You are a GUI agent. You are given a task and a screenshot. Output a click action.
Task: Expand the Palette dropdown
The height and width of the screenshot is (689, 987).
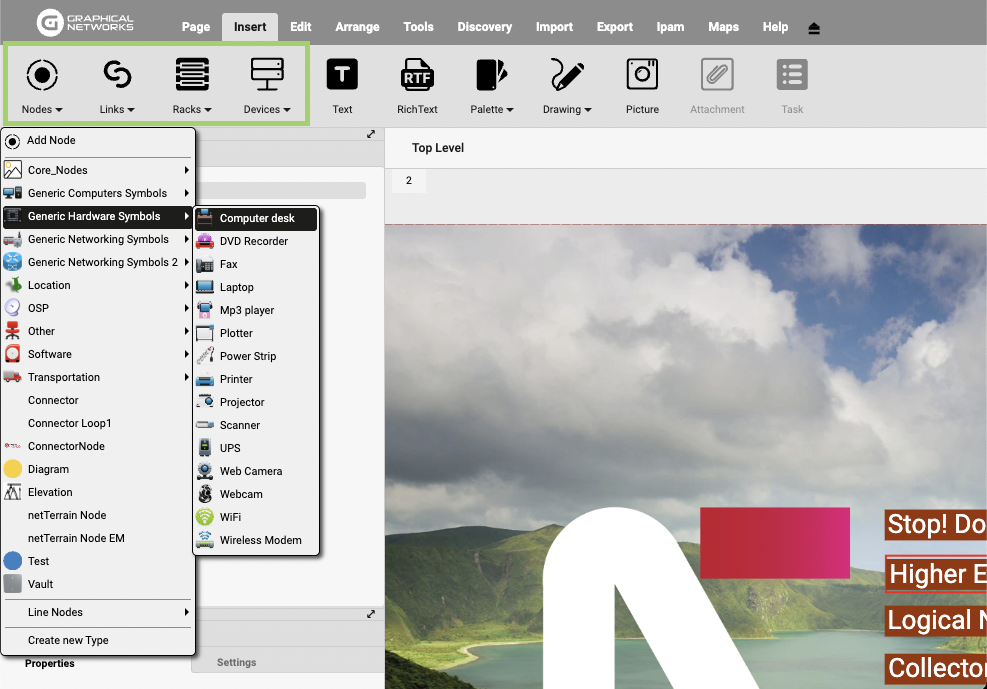click(x=492, y=86)
